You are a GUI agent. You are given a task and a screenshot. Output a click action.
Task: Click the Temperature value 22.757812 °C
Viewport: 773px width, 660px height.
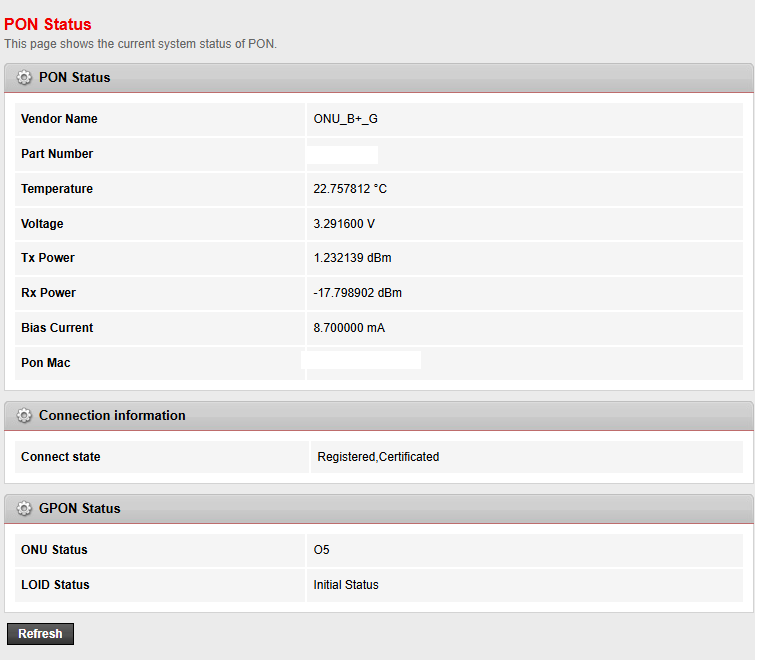point(350,189)
